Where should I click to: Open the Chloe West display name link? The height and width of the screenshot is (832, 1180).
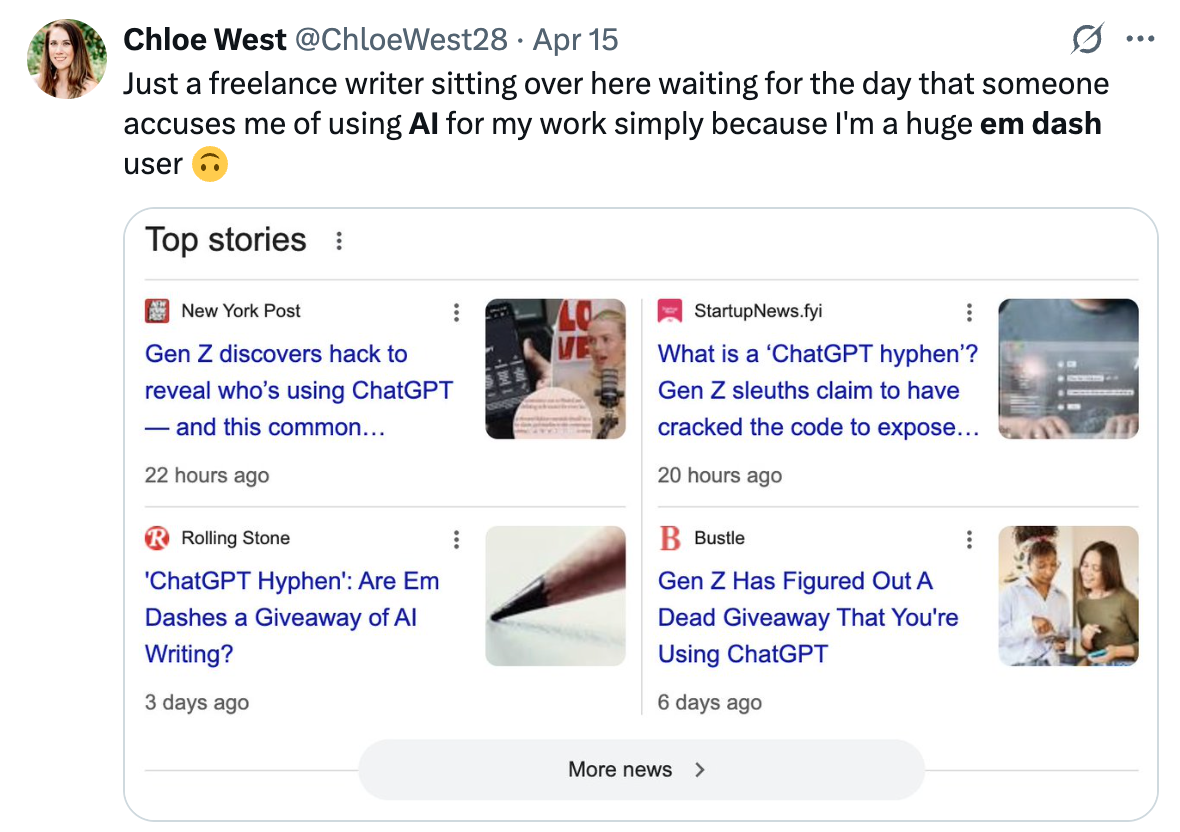pyautogui.click(x=204, y=40)
